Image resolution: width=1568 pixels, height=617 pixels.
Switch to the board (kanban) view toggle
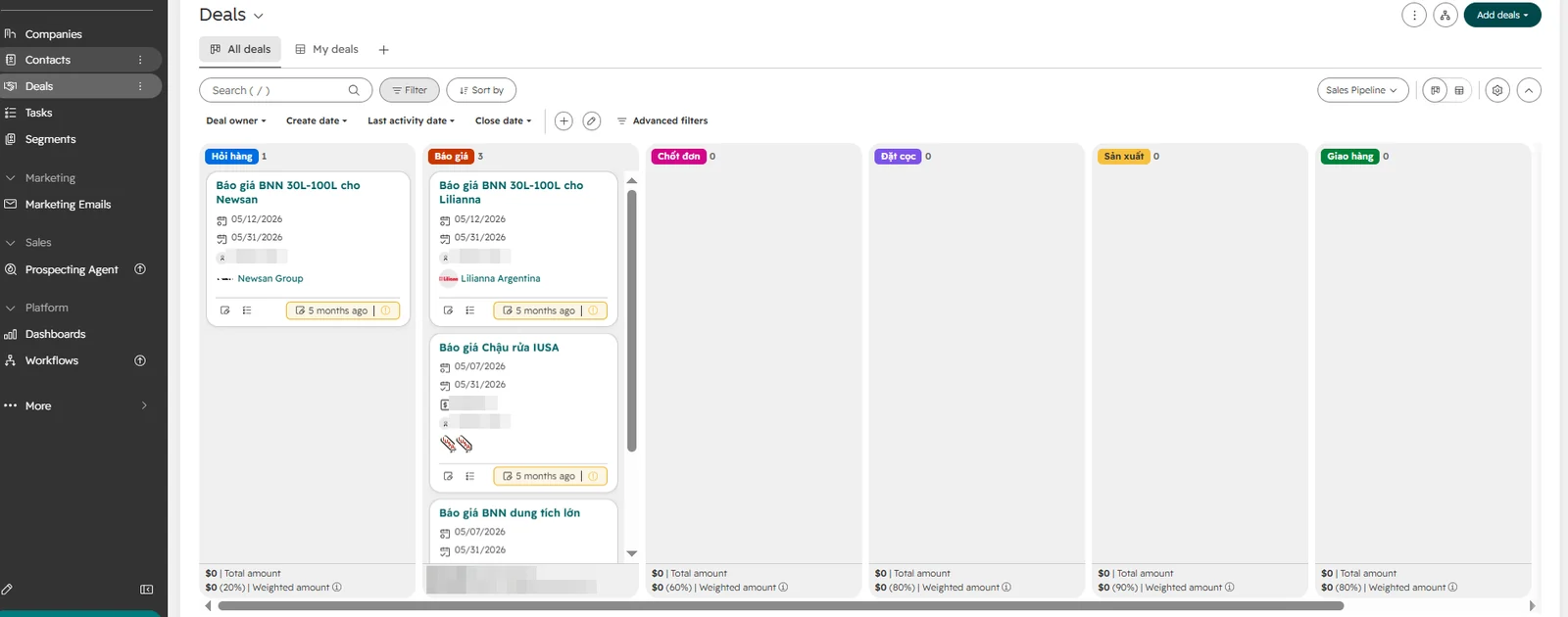click(1436, 90)
